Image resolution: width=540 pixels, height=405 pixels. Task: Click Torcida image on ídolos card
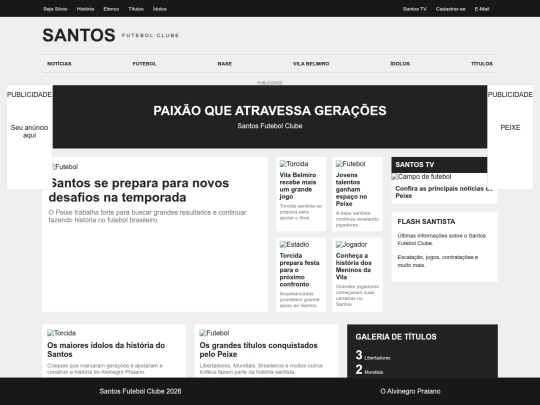(62, 333)
